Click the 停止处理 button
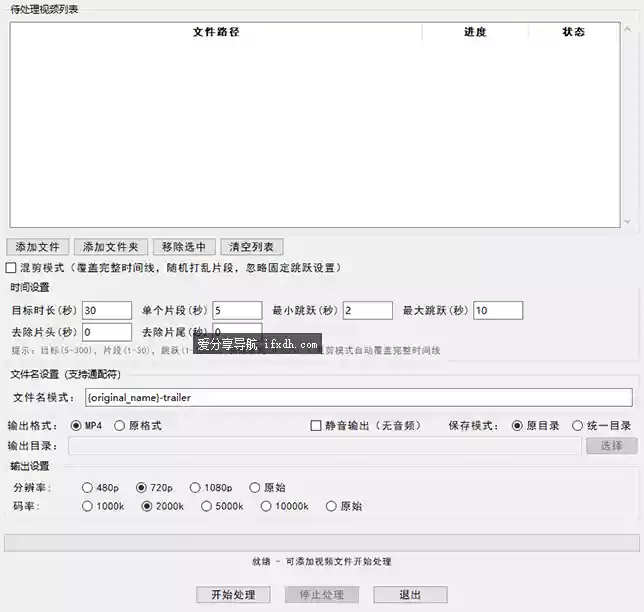Image resolution: width=644 pixels, height=612 pixels. (x=322, y=595)
